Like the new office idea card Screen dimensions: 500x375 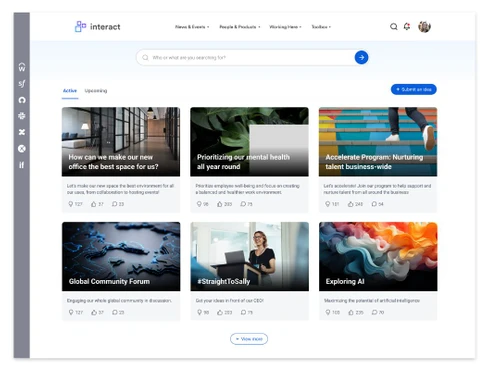[x=94, y=204]
